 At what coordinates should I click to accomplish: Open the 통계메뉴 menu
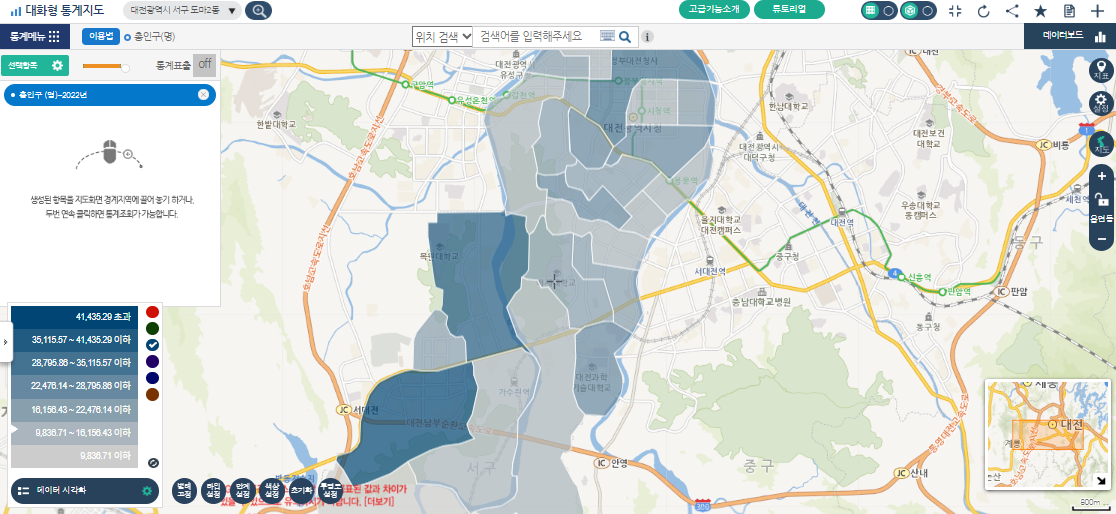[35, 36]
